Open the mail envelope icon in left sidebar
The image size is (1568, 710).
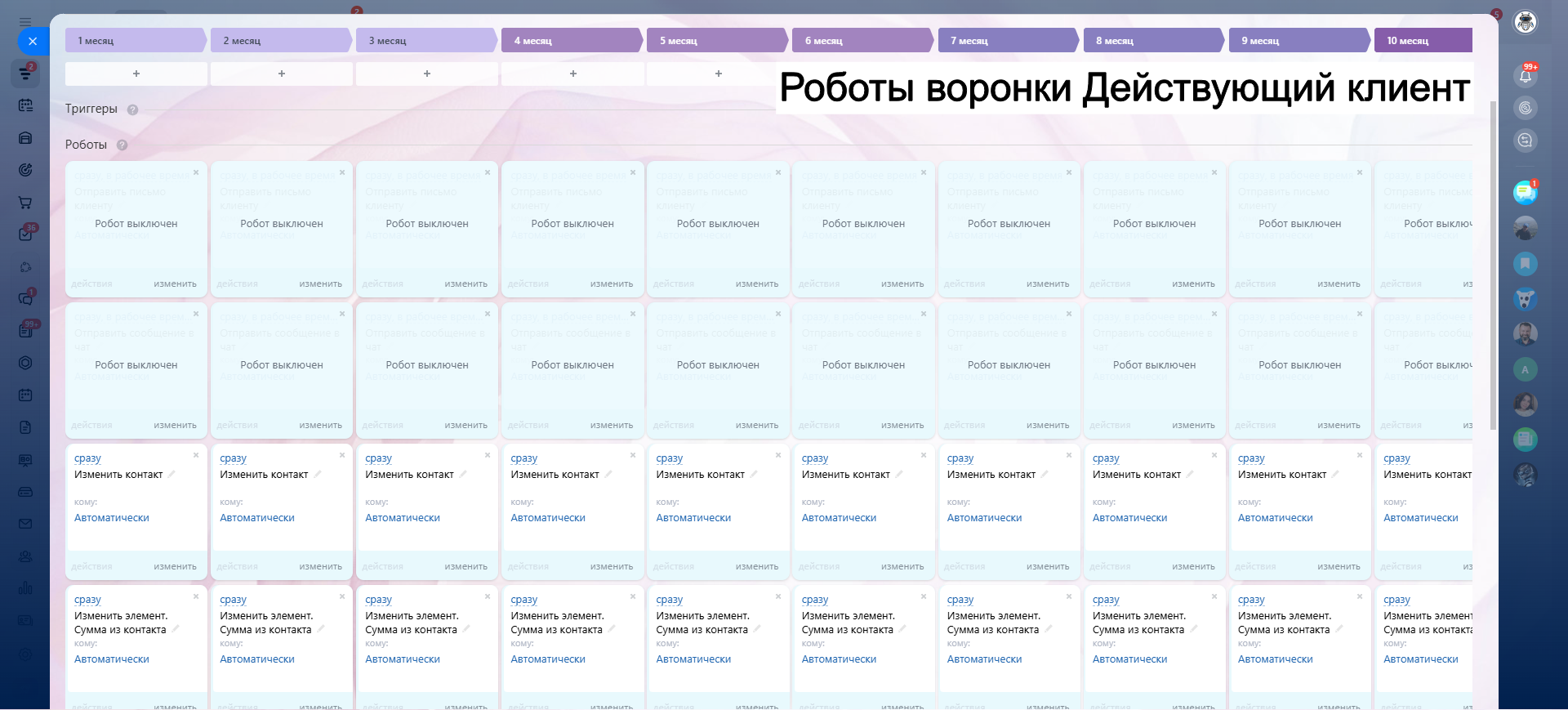click(x=25, y=524)
